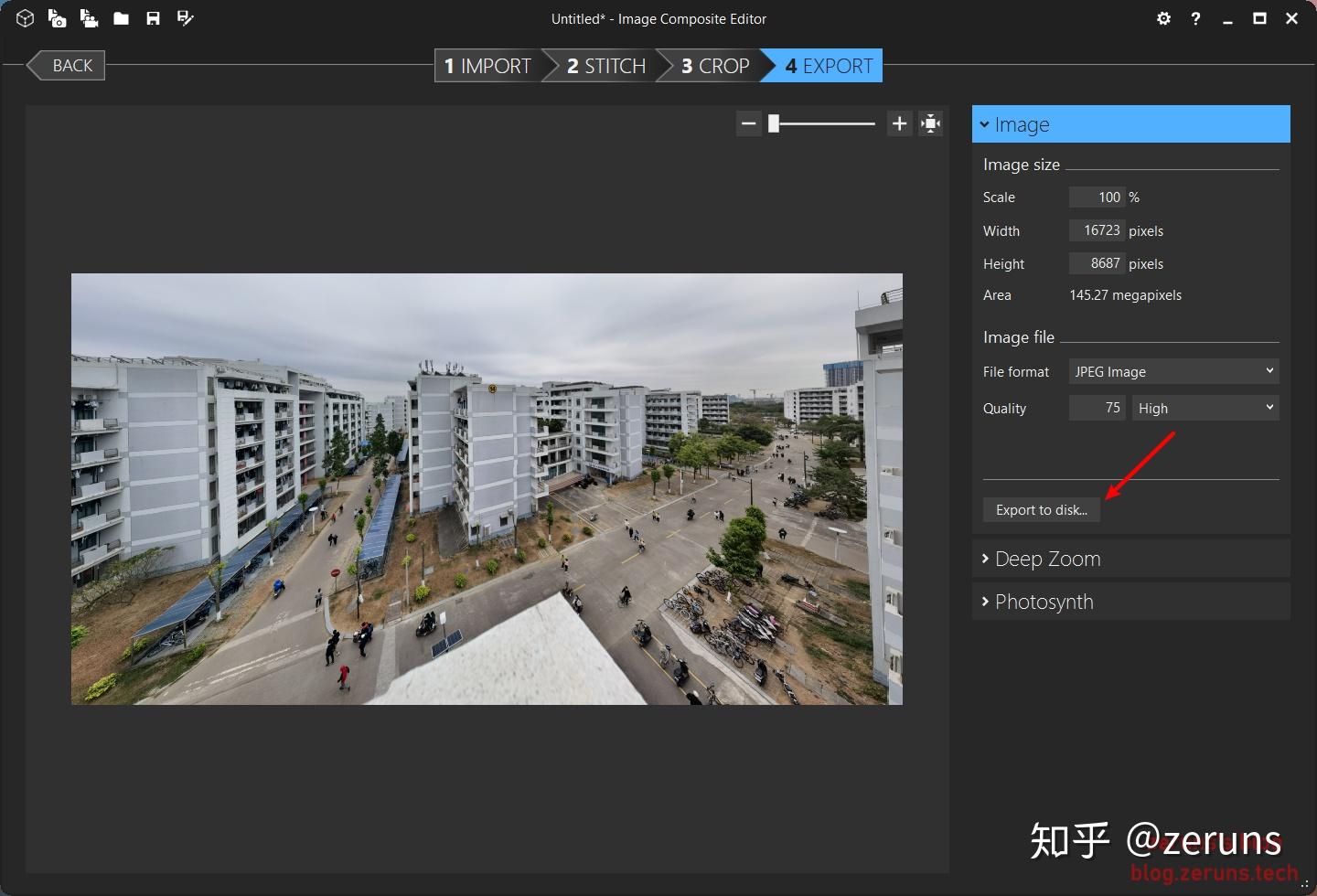
Task: Export the panorama to disk
Action: click(1041, 509)
